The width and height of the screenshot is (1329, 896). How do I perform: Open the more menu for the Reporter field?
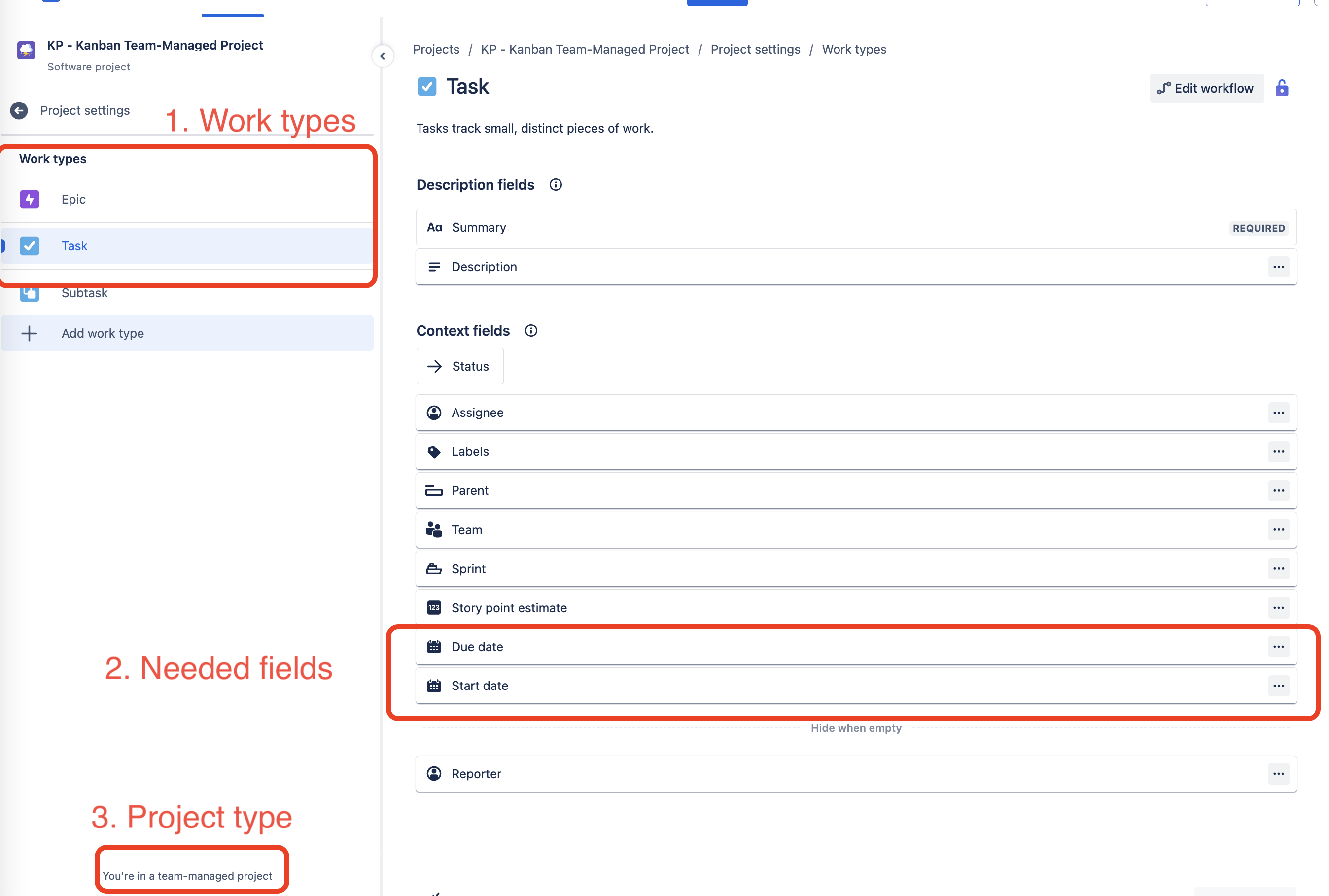[1278, 774]
